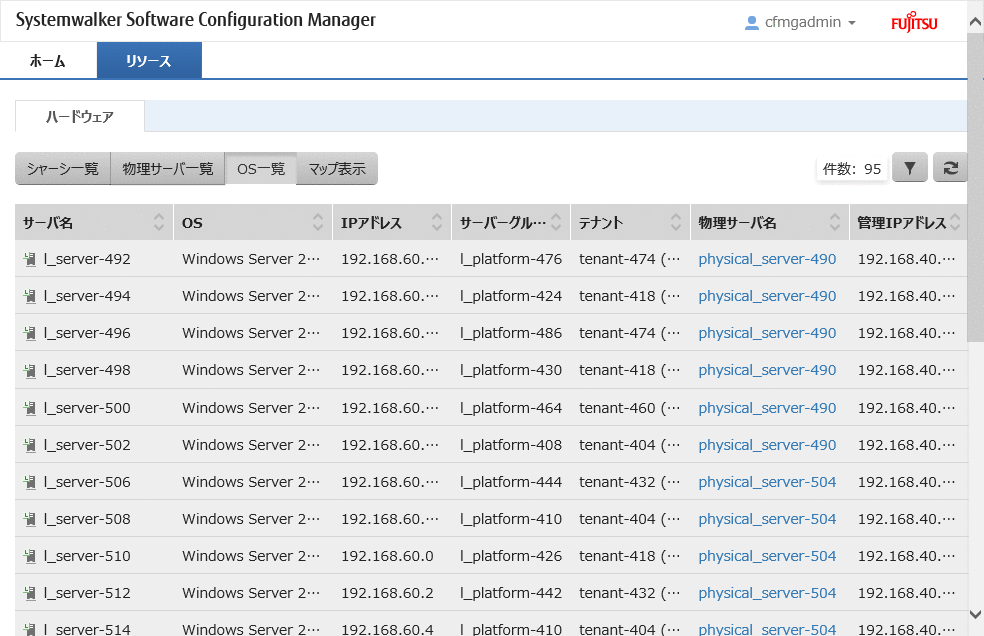Open the filter funnel icon button

[909, 168]
